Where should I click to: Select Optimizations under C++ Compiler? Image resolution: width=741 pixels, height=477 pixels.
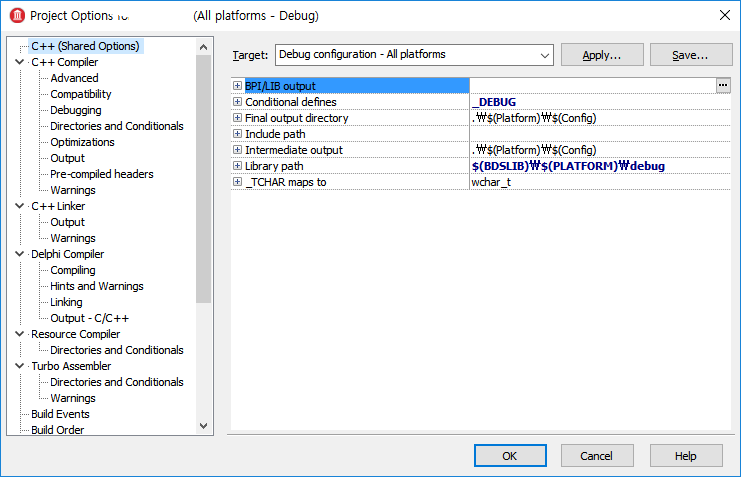pos(82,142)
